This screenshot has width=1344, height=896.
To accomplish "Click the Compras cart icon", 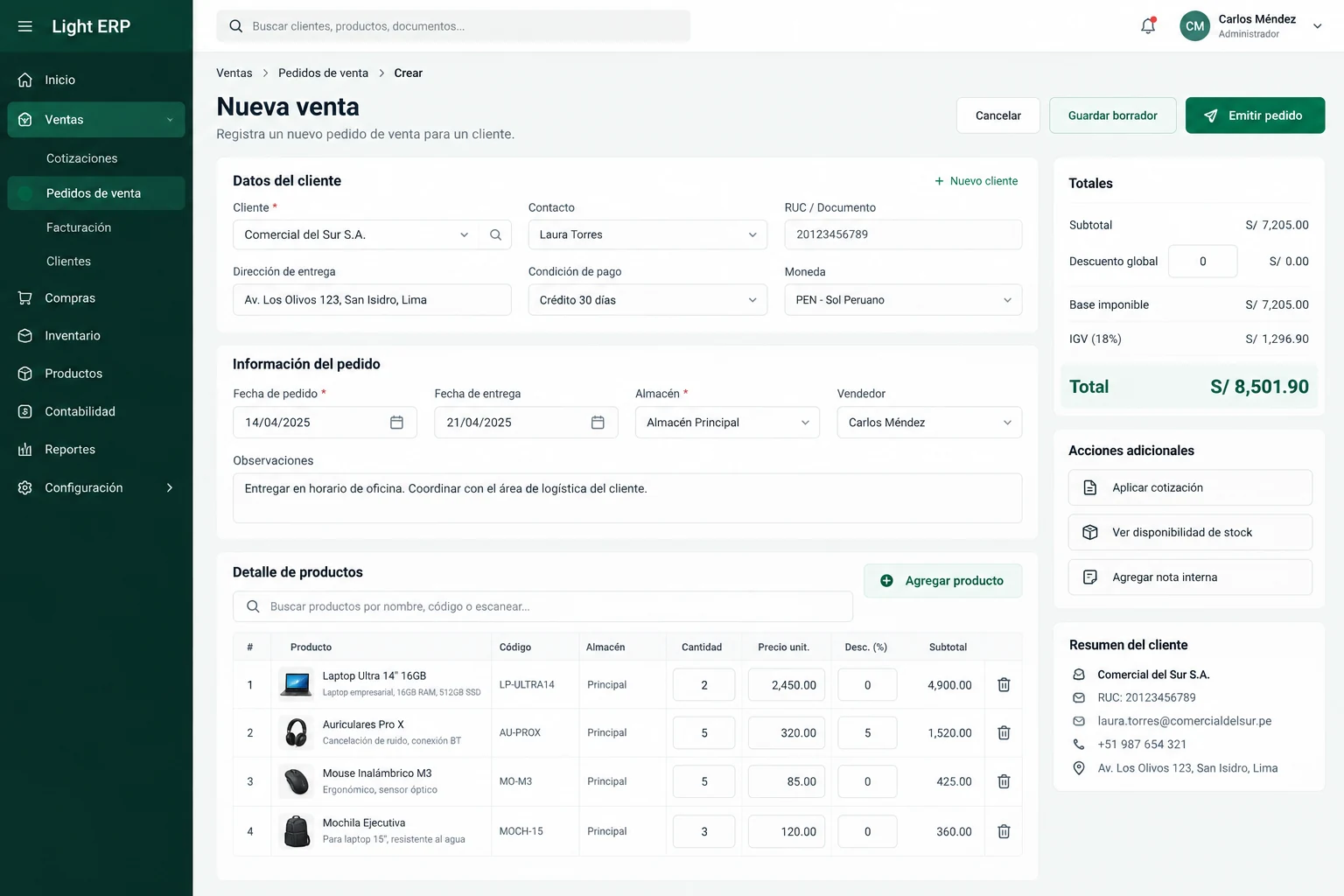I will point(25,298).
